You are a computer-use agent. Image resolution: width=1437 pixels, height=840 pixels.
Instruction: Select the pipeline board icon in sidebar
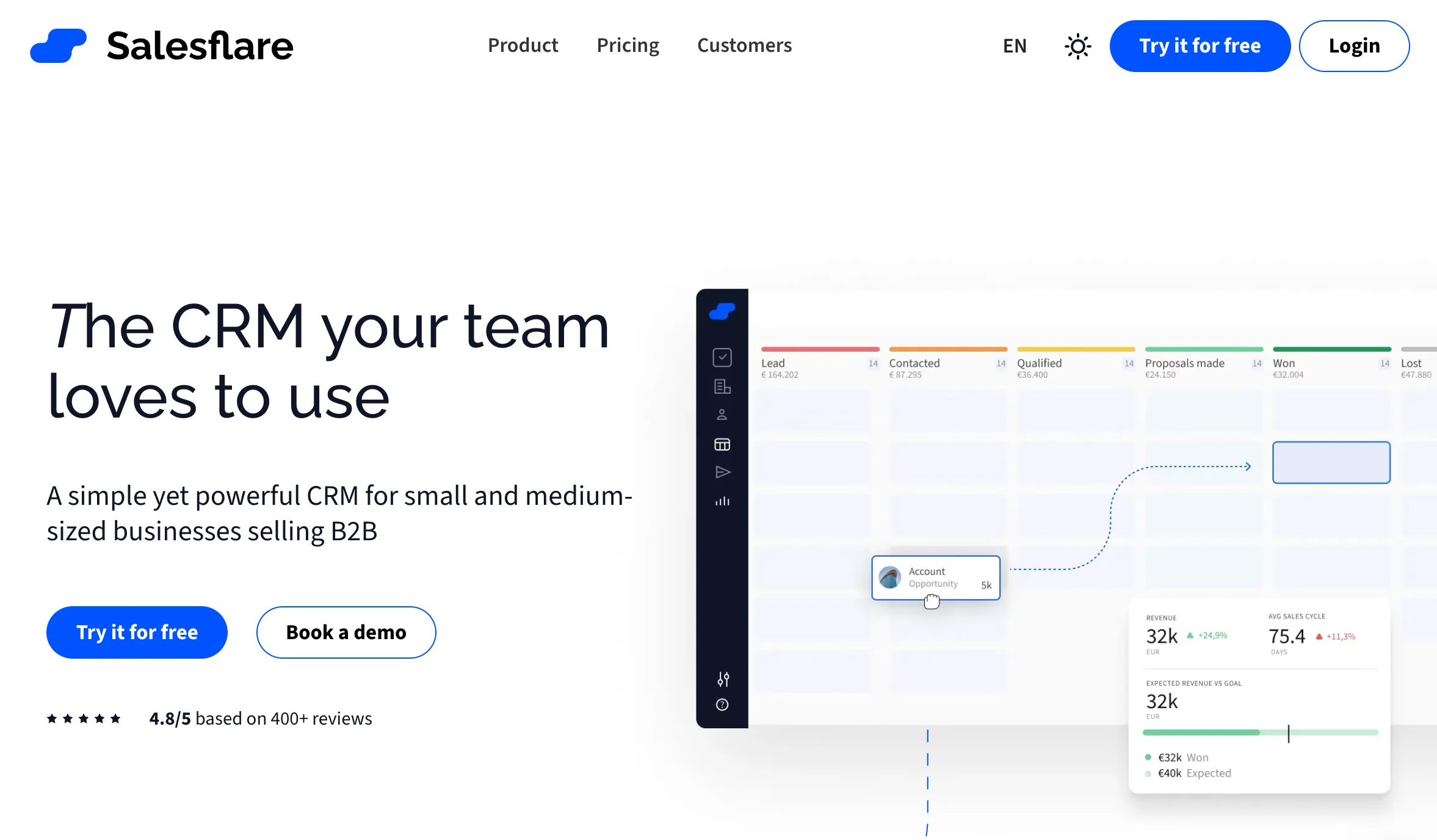(x=722, y=444)
